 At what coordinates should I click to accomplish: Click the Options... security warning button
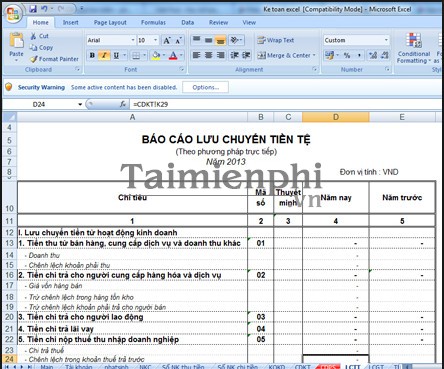[205, 87]
